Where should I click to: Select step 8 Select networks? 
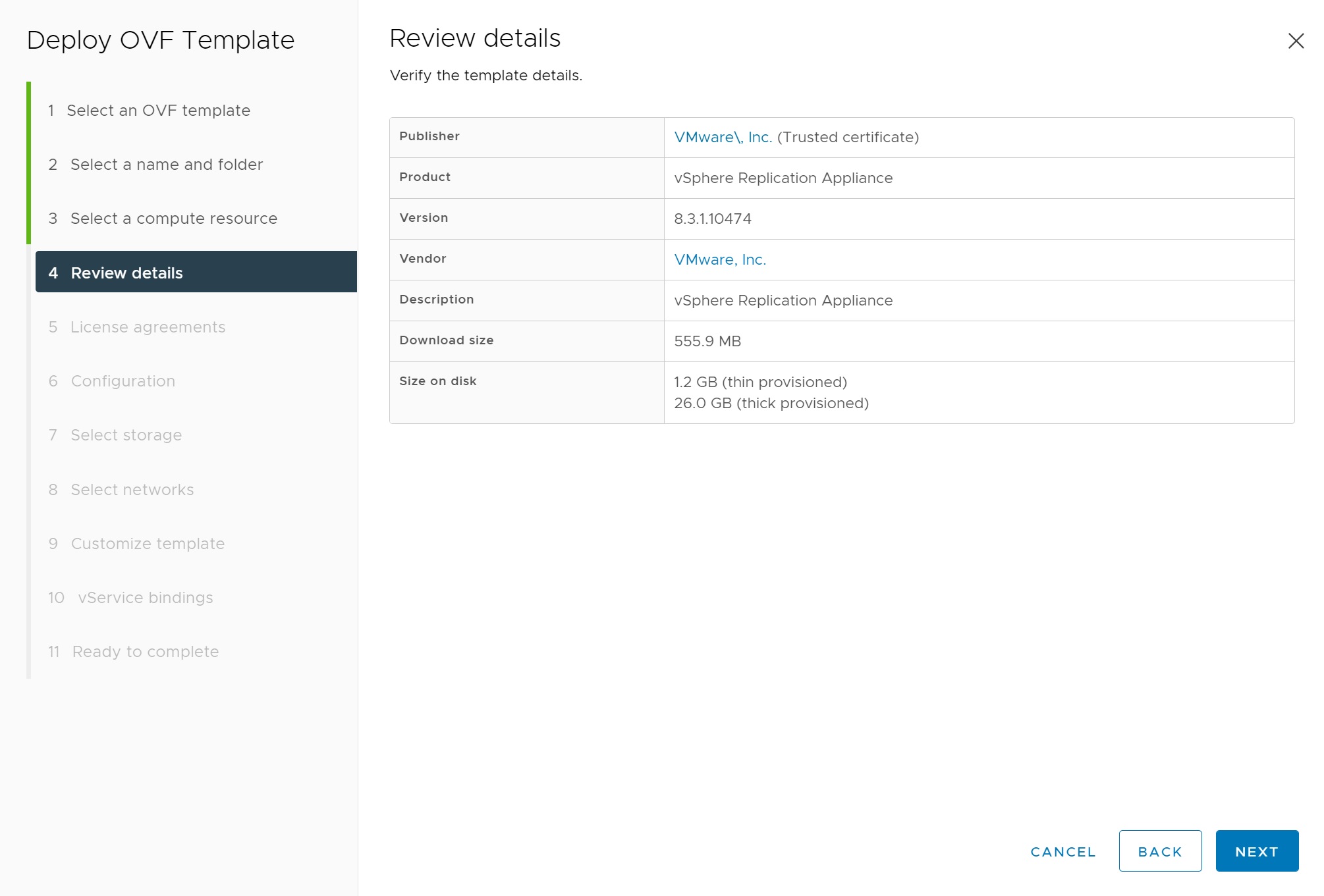point(132,490)
